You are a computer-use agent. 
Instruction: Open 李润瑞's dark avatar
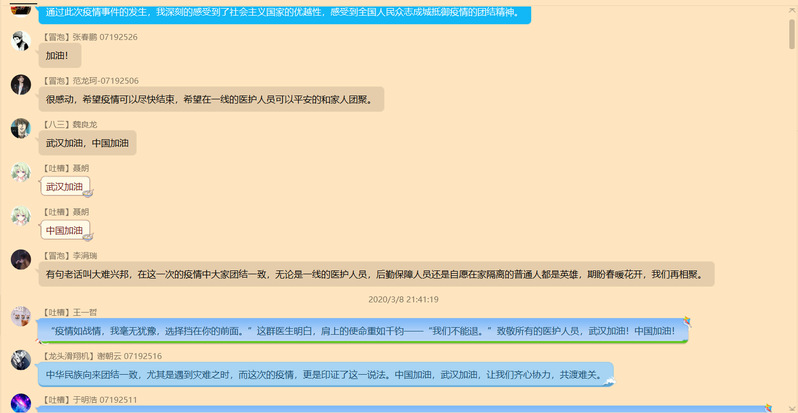point(20,260)
